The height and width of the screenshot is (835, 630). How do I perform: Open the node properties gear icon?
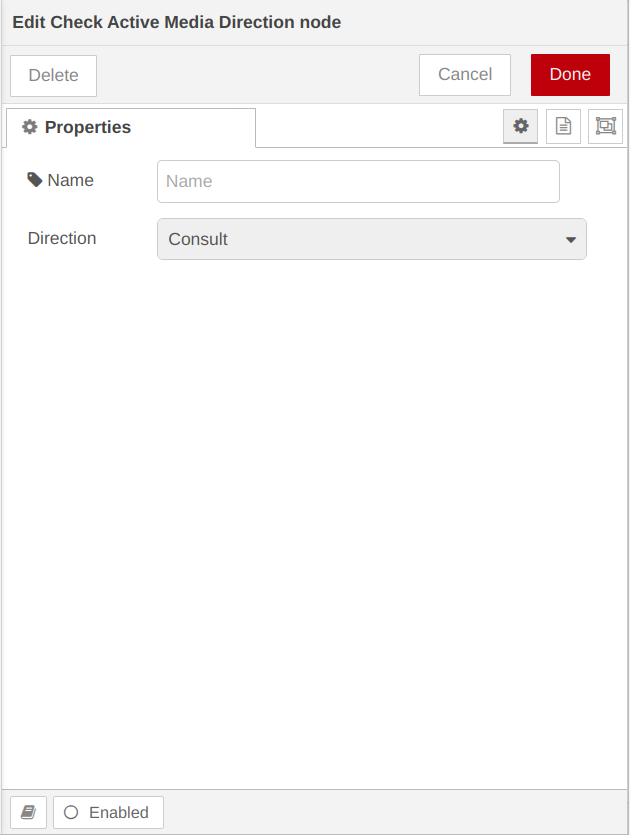tap(520, 126)
